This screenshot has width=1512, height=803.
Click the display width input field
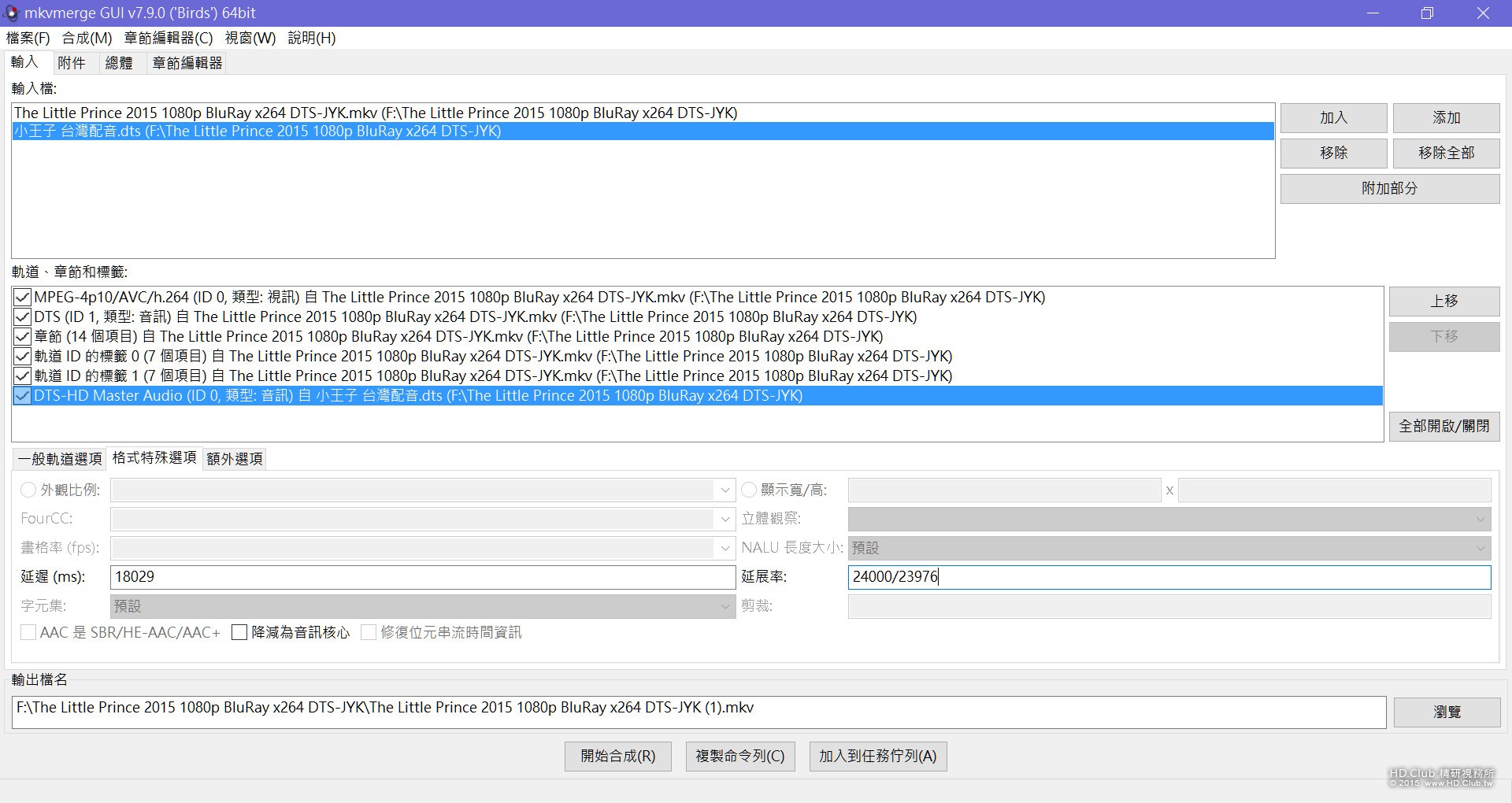1004,490
